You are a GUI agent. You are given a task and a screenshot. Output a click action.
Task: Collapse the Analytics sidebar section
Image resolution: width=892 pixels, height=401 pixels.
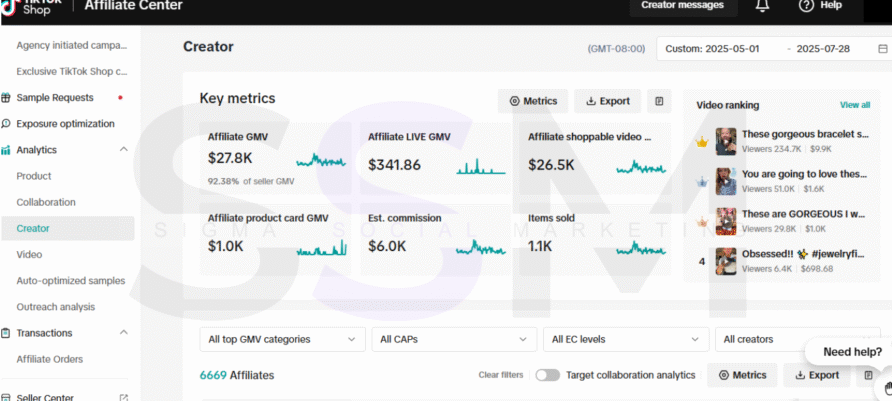coord(123,150)
